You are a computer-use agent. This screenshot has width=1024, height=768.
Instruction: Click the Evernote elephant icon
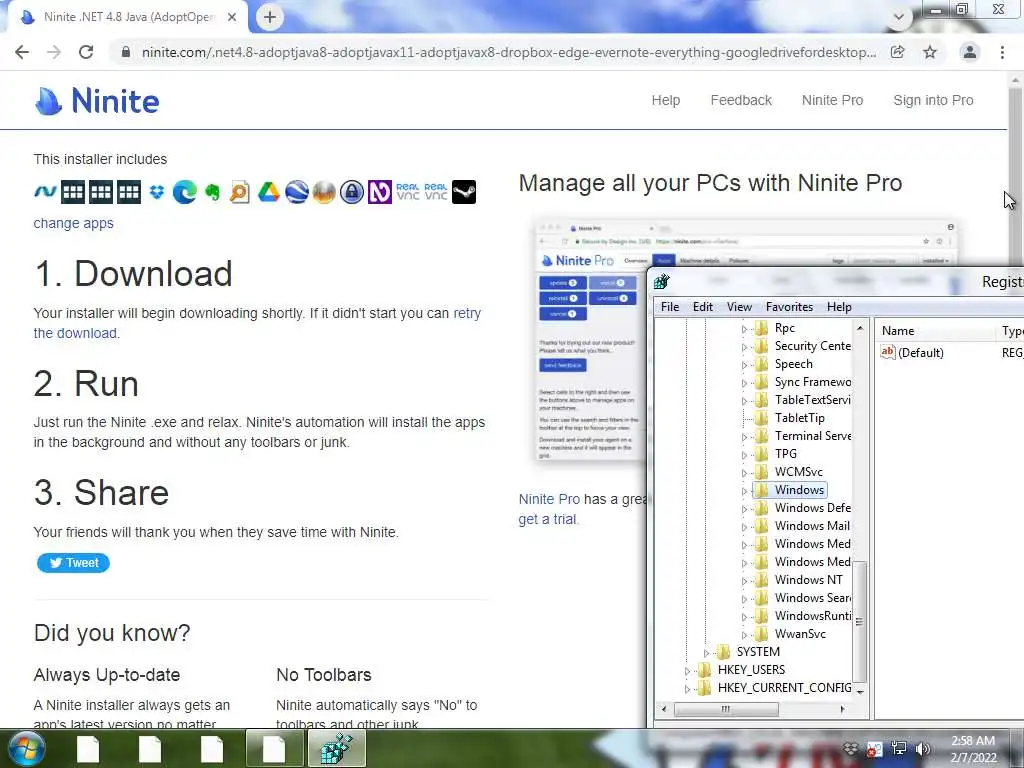(212, 192)
